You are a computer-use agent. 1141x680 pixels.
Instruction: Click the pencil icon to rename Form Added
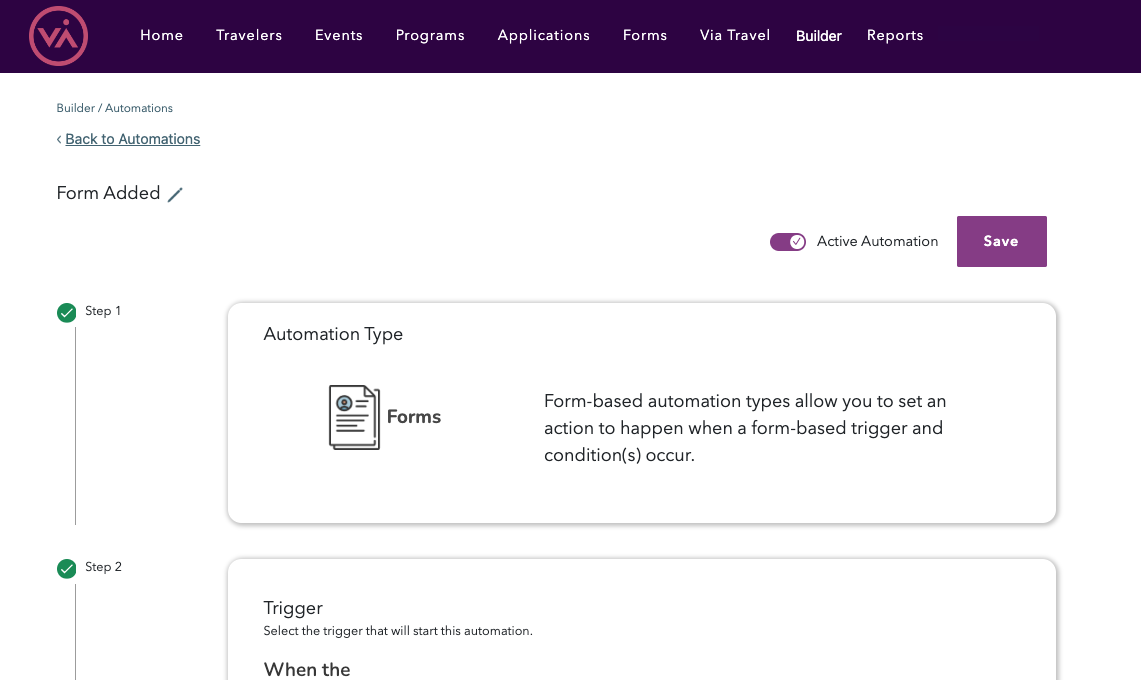176,194
